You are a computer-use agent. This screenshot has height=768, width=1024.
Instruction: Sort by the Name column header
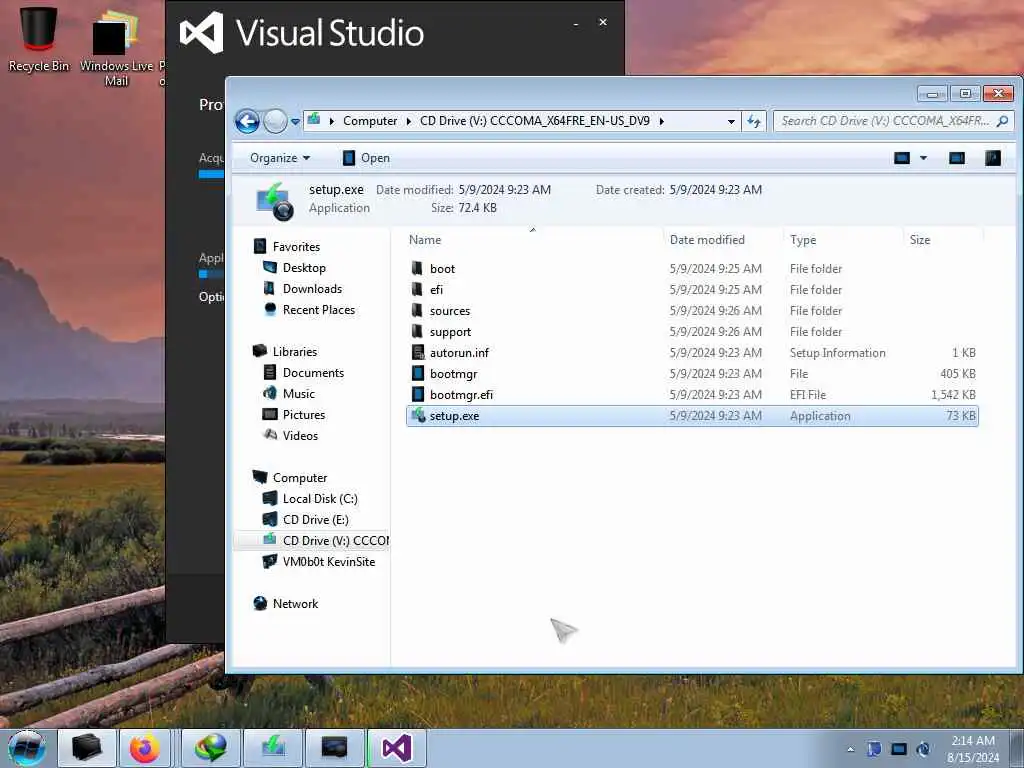424,240
